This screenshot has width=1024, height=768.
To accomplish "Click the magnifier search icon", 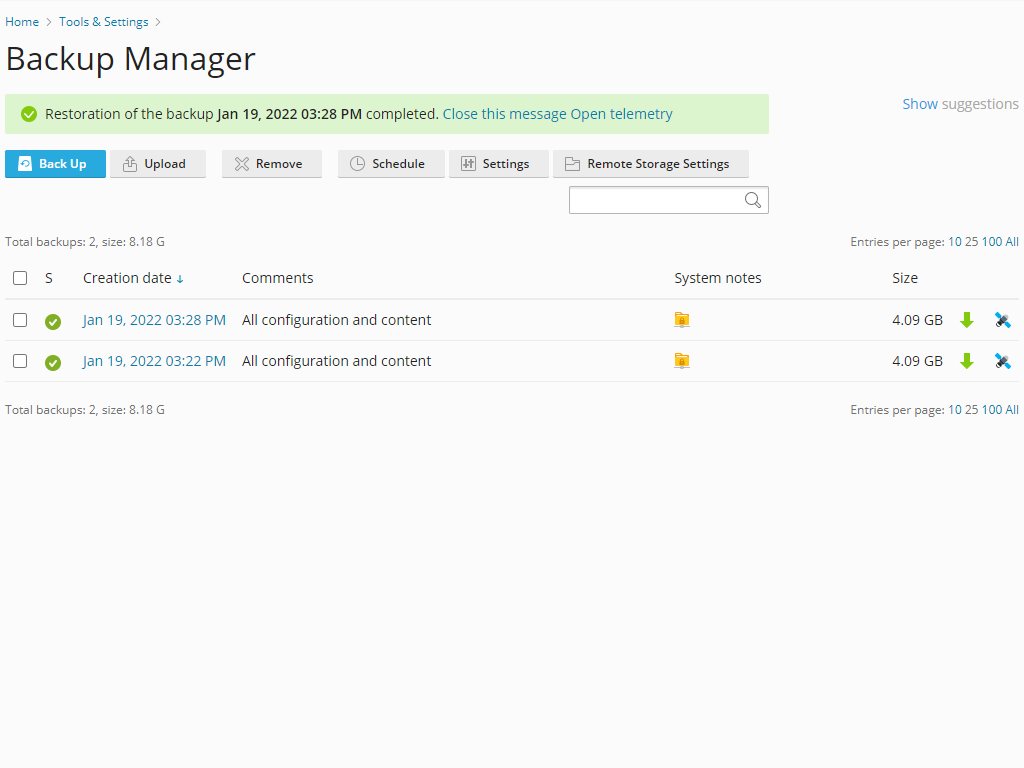I will pos(753,200).
